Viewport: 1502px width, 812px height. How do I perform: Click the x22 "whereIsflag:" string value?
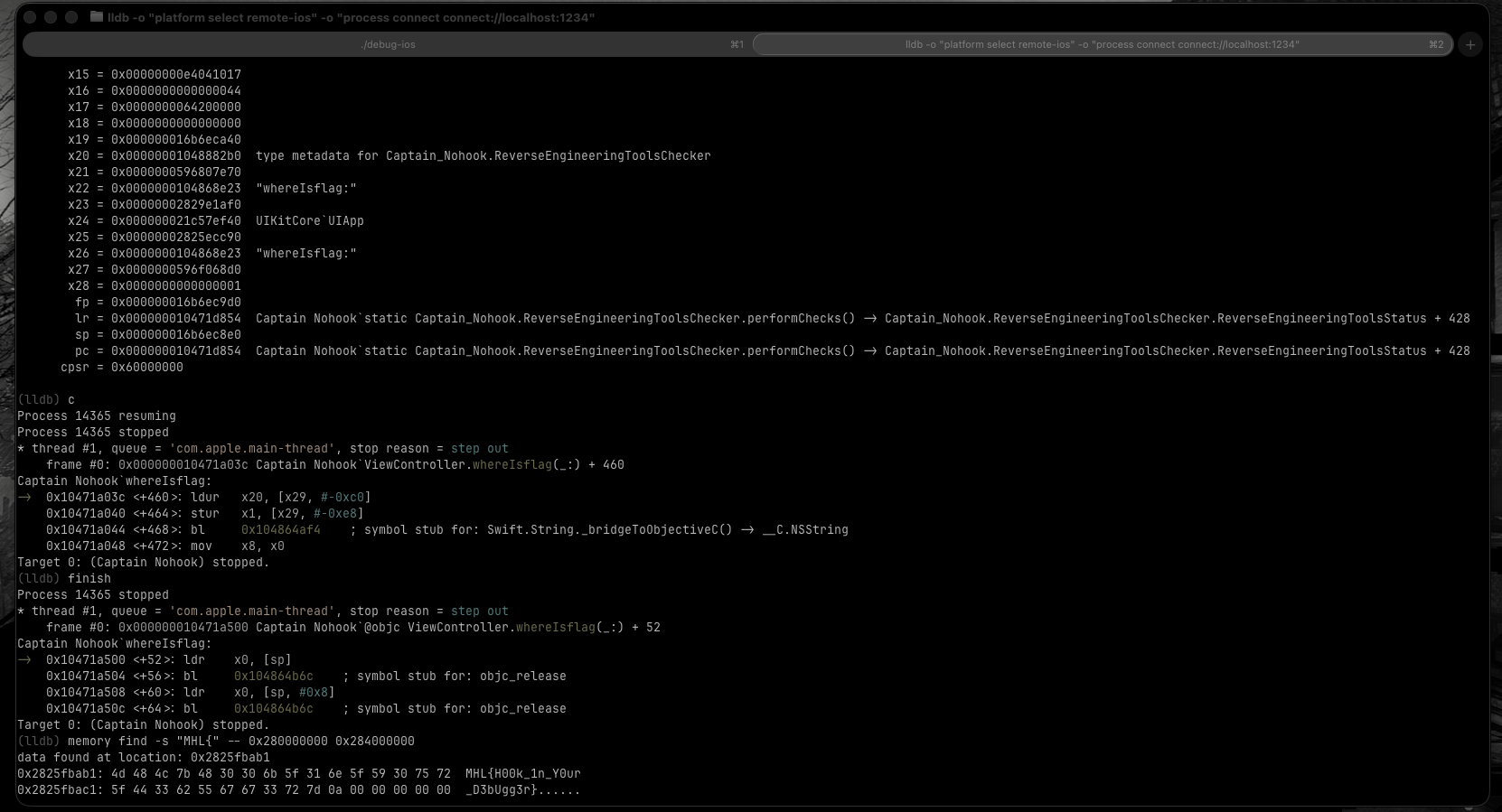[305, 189]
